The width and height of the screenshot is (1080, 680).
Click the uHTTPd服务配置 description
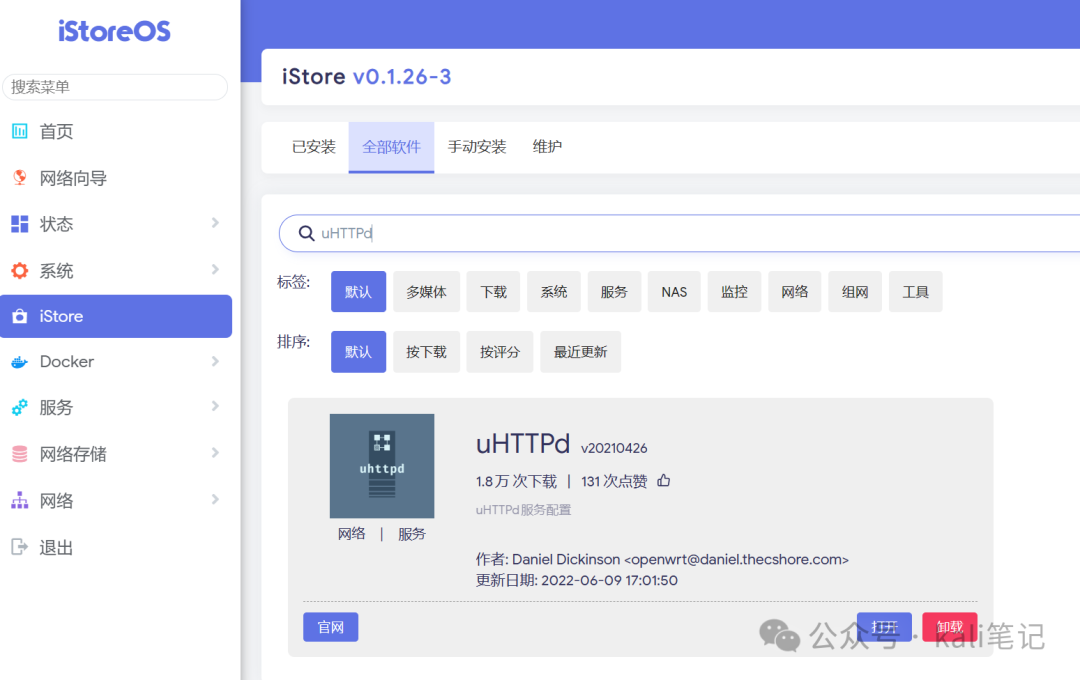tap(523, 510)
